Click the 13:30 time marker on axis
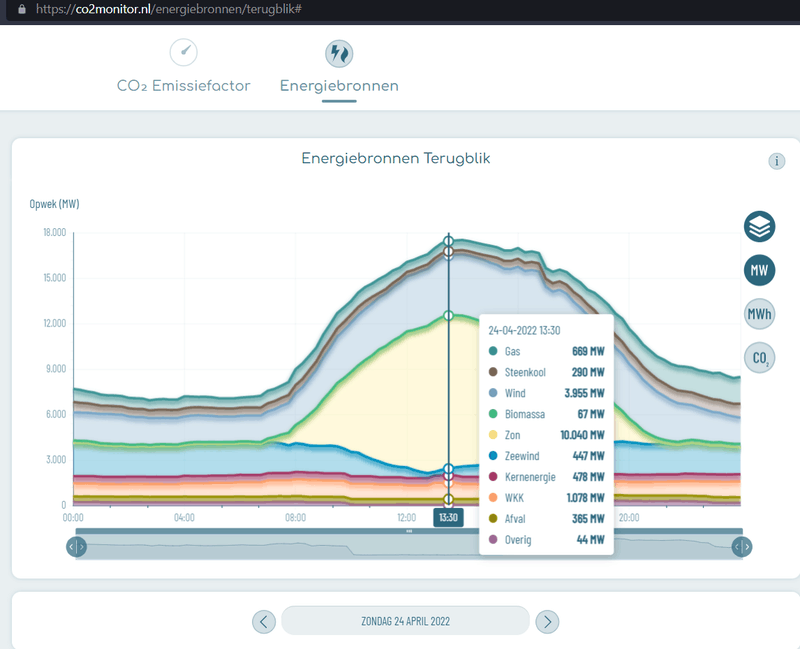The width and height of the screenshot is (800, 649). coord(448,517)
